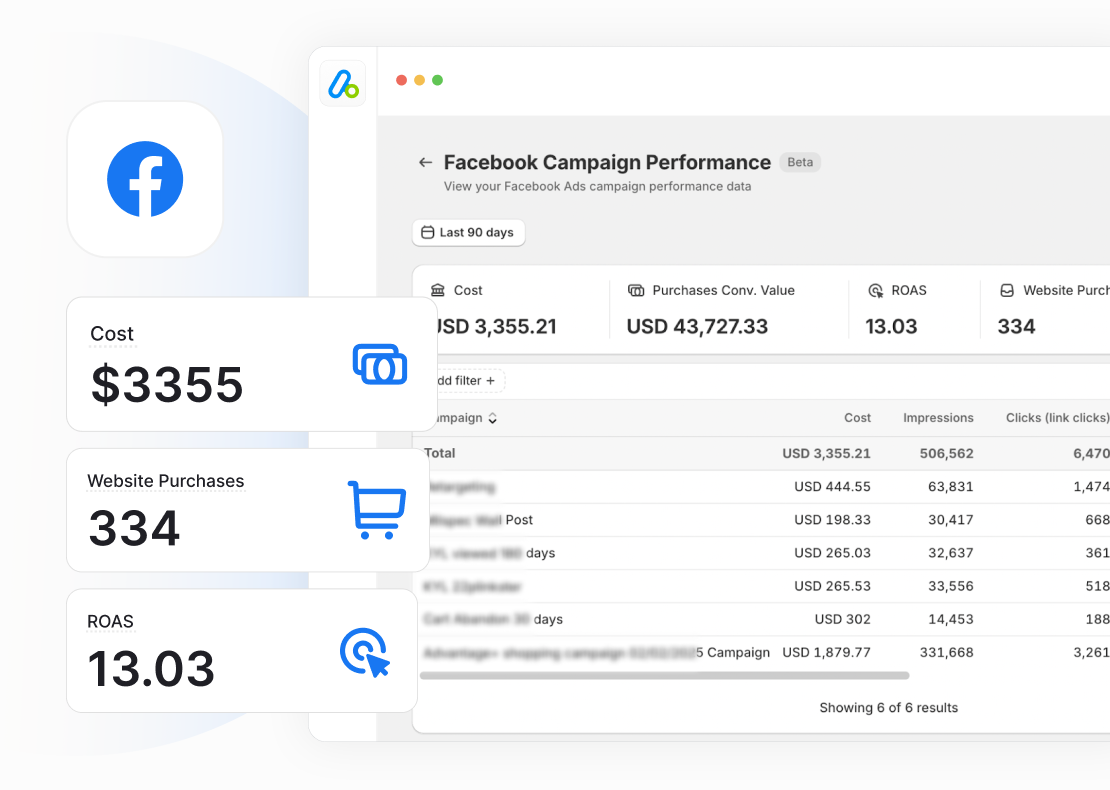Screen dimensions: 1110x790
Task: Click the Purchases Conv. Value icon
Action: pos(636,290)
